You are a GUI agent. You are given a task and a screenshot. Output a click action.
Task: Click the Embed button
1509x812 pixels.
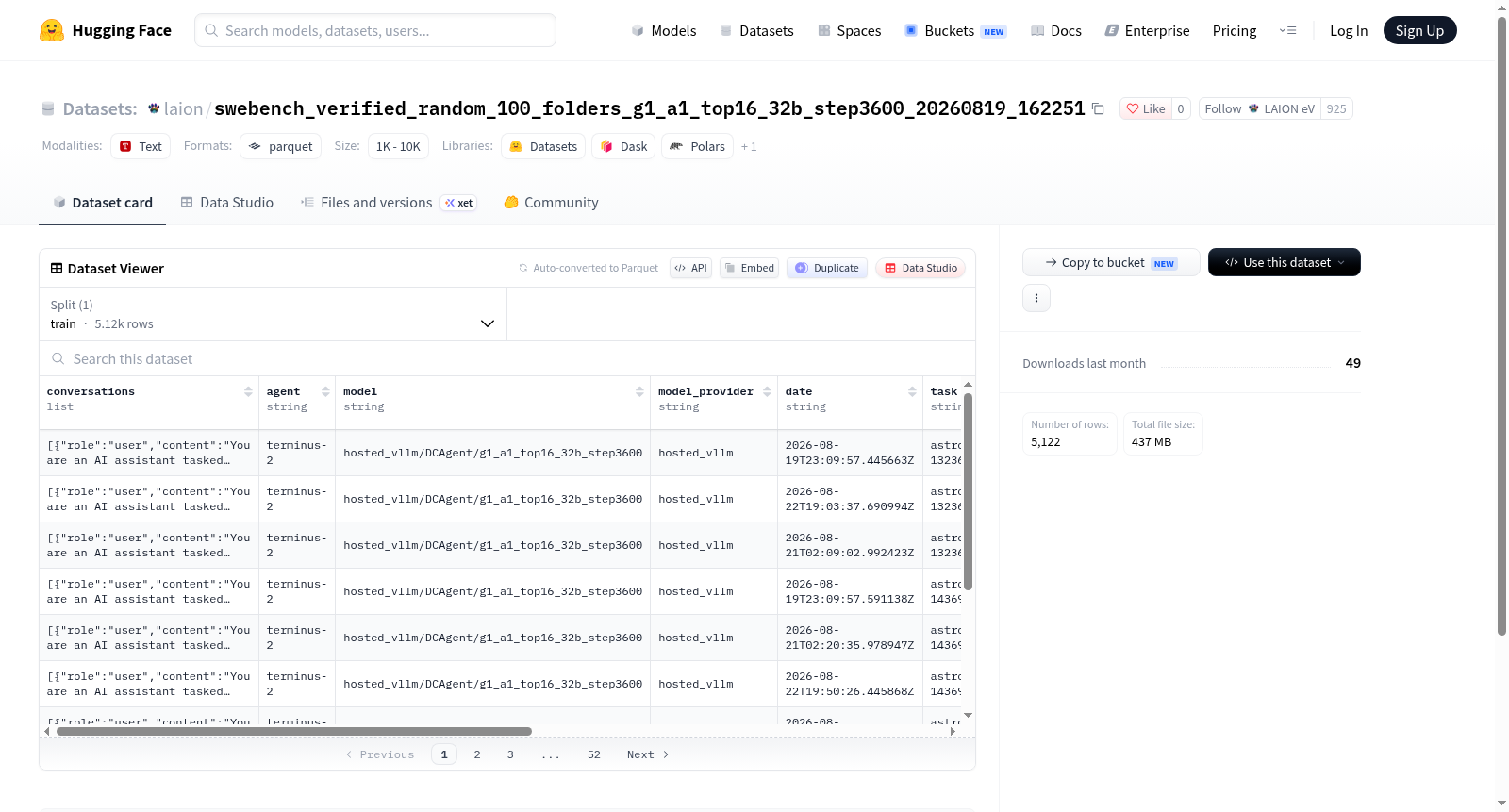pyautogui.click(x=749, y=268)
